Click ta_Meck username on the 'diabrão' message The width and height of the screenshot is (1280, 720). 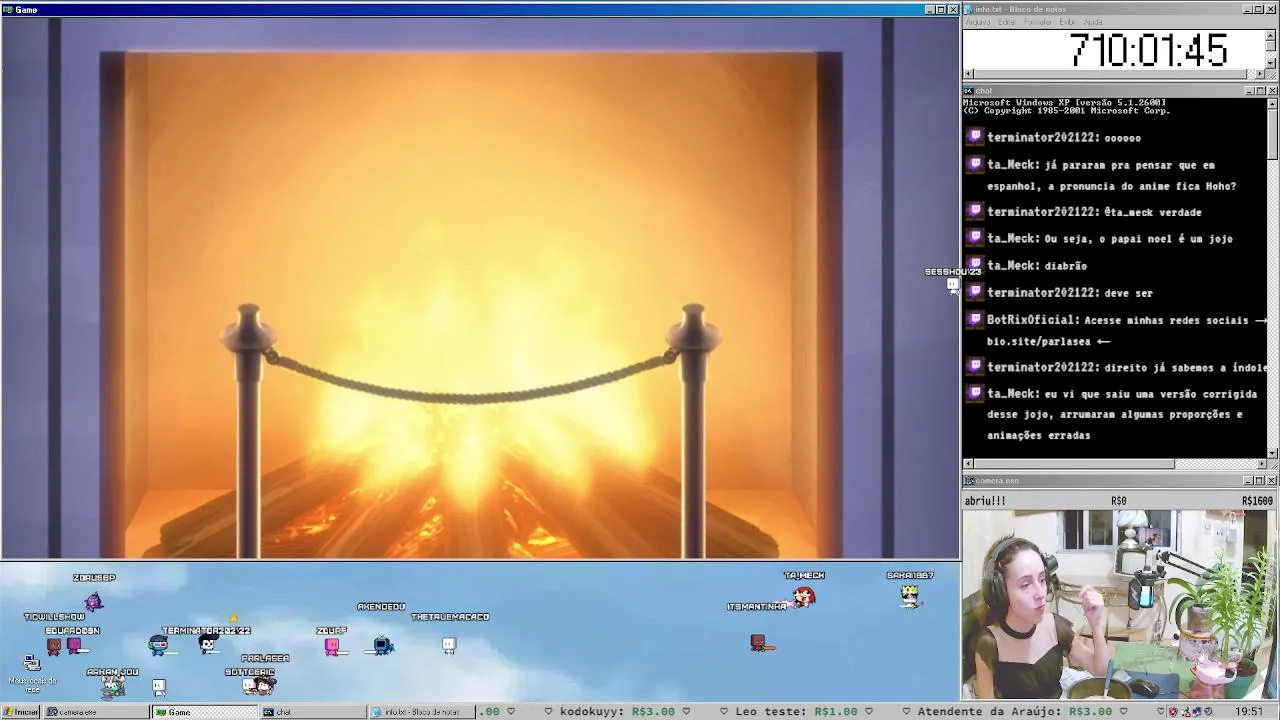[1013, 265]
